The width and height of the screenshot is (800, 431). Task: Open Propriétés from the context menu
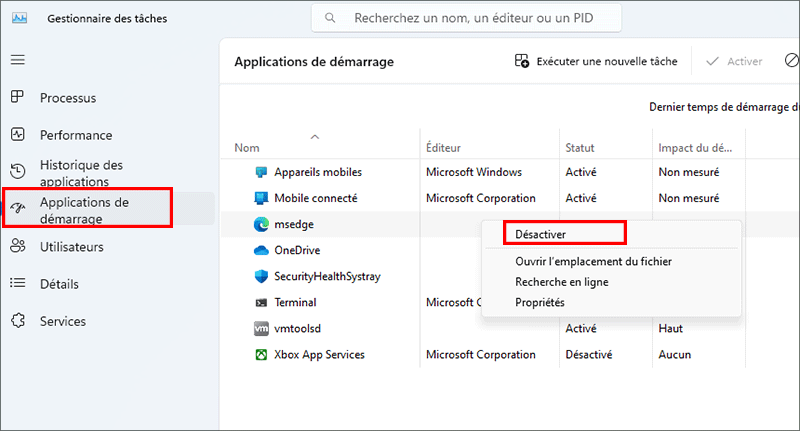point(540,302)
